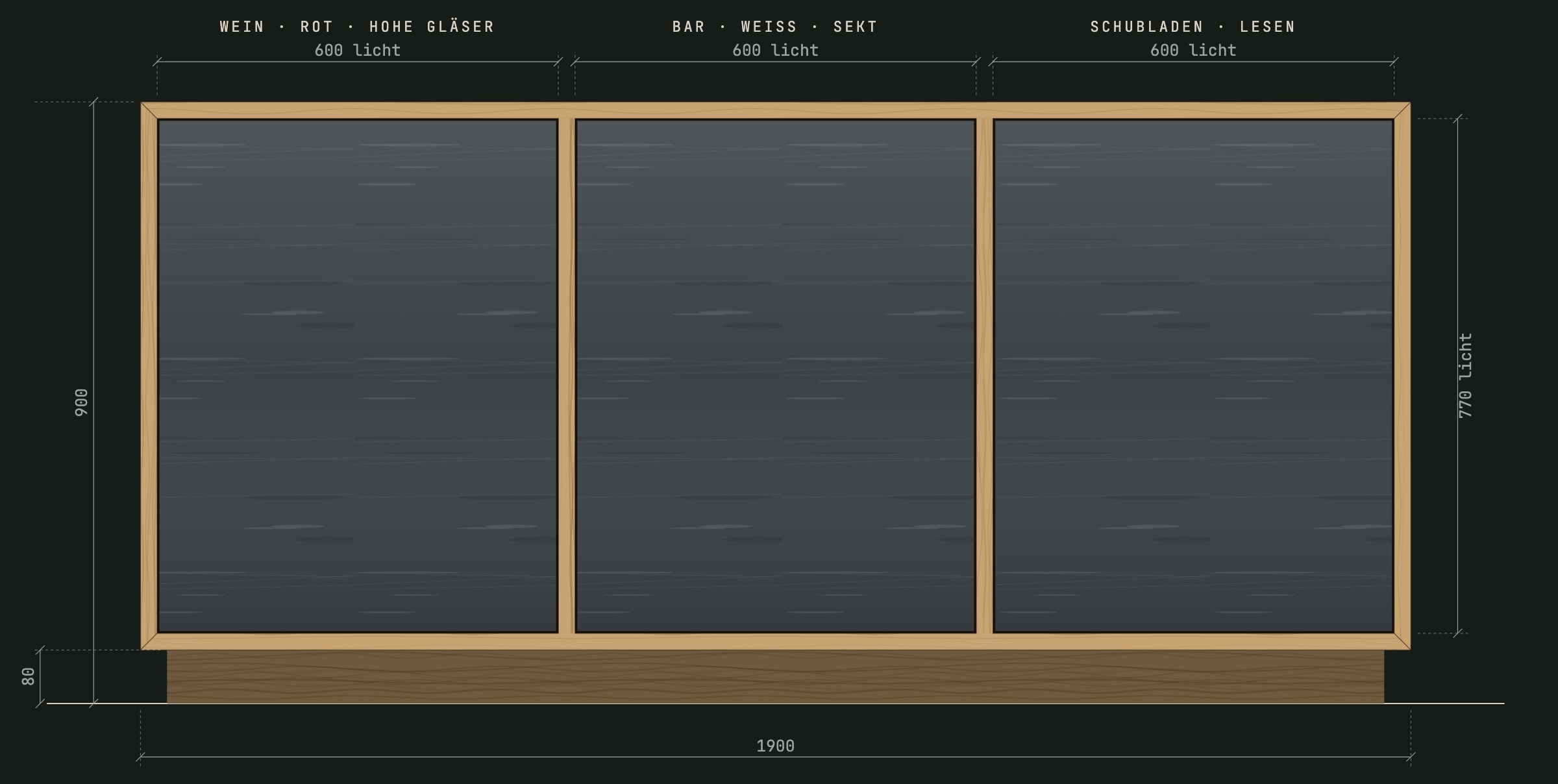Click the left cabinet door panel

click(358, 376)
